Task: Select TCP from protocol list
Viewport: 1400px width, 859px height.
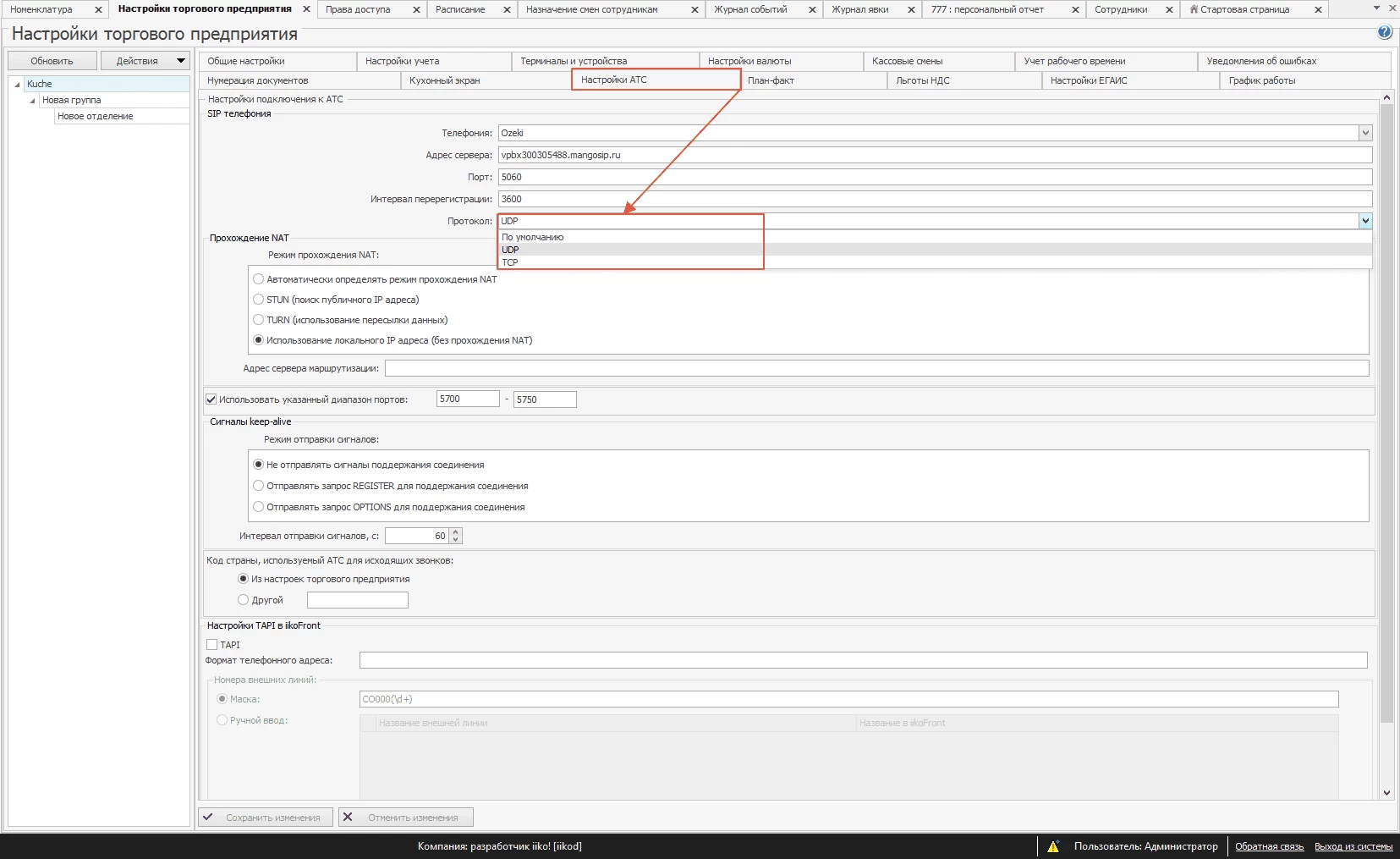Action: click(x=510, y=262)
